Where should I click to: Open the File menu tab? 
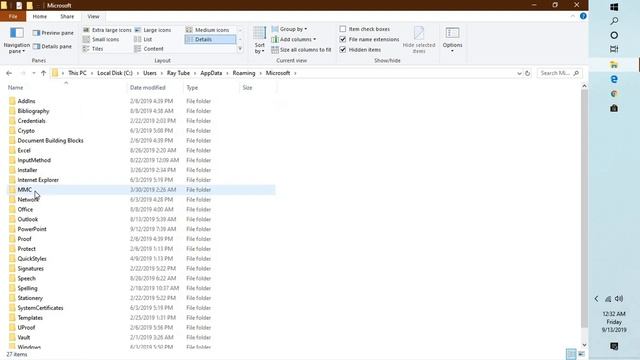[13, 16]
